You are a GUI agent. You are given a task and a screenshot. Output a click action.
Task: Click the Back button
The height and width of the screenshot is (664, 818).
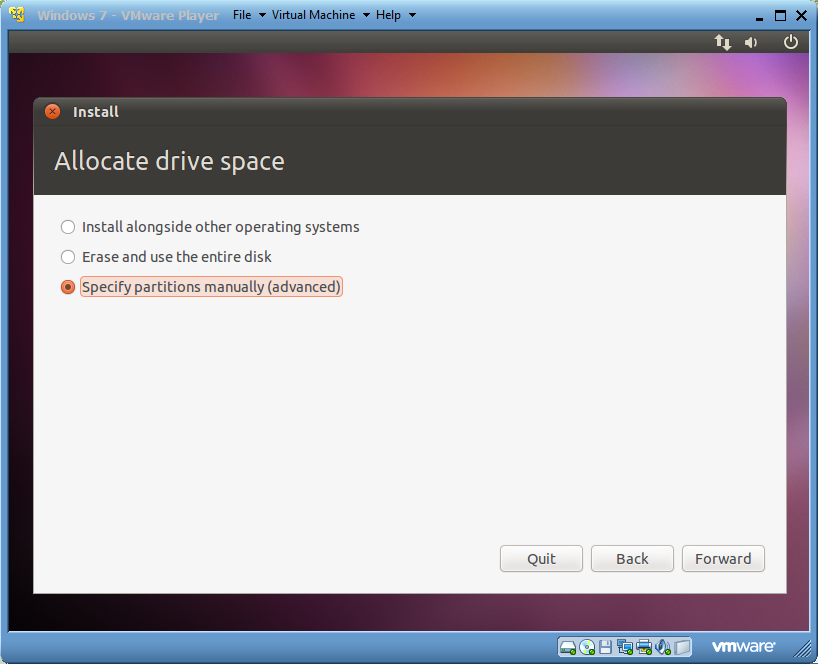click(632, 559)
